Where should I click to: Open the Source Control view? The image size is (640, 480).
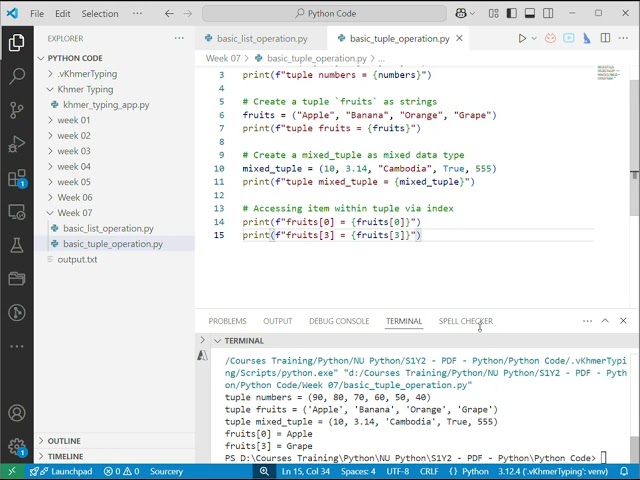(x=17, y=110)
